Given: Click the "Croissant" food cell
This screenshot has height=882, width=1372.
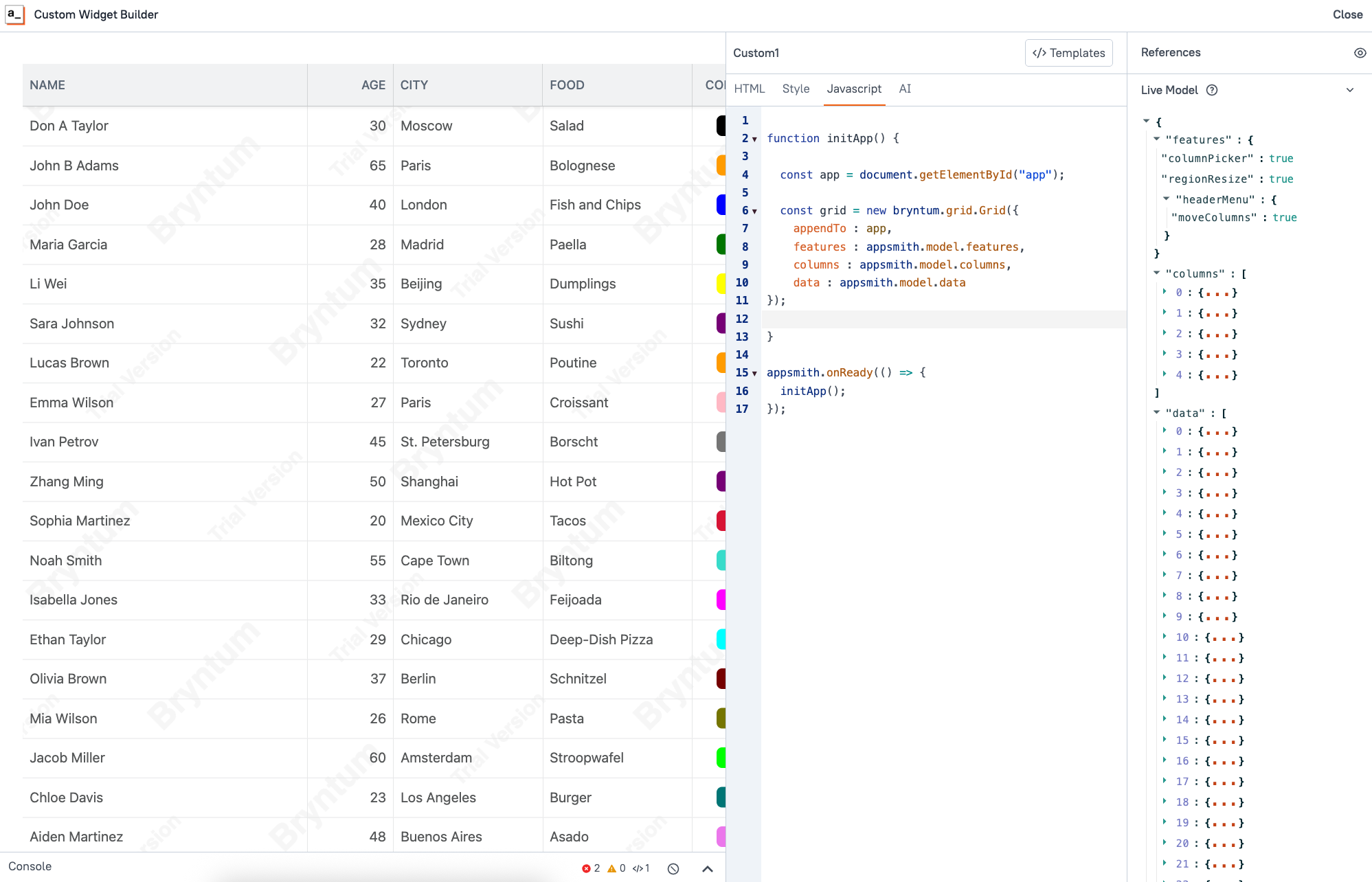Looking at the screenshot, I should click(x=617, y=403).
